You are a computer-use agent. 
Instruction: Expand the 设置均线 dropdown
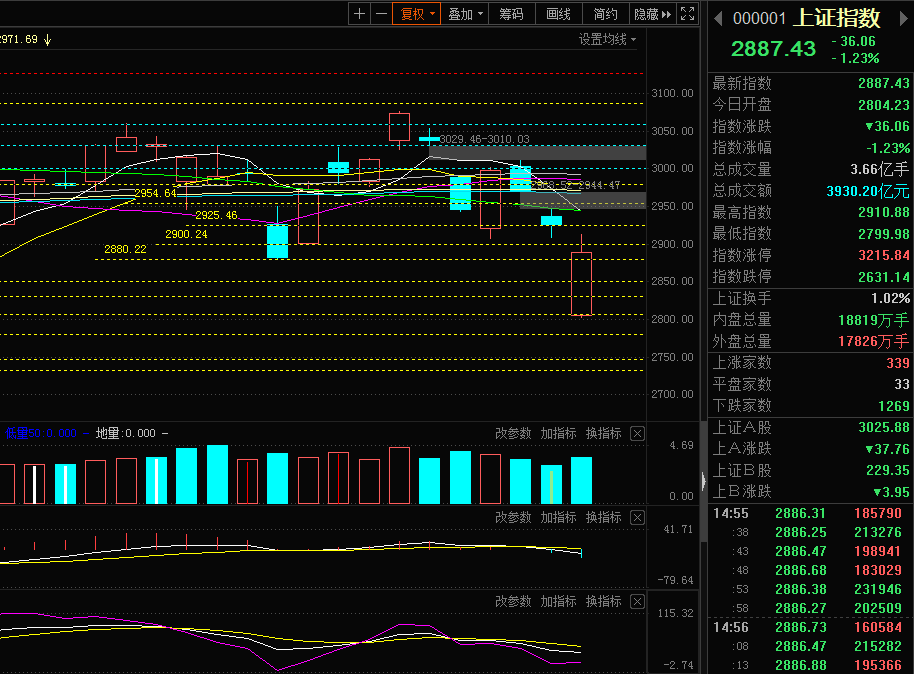[607, 40]
